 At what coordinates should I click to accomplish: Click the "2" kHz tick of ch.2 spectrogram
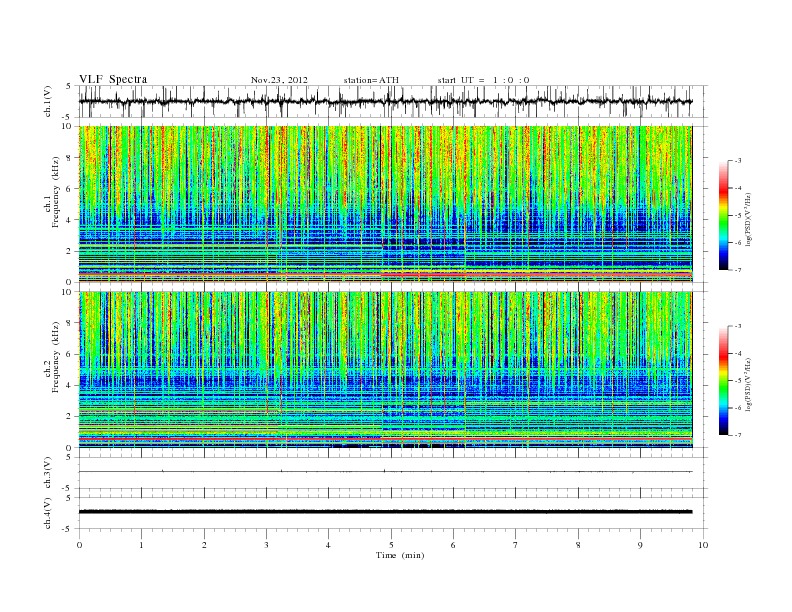click(x=70, y=417)
